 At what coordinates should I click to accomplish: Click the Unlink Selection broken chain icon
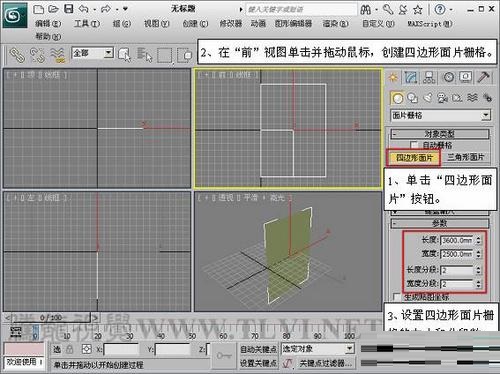[37, 55]
